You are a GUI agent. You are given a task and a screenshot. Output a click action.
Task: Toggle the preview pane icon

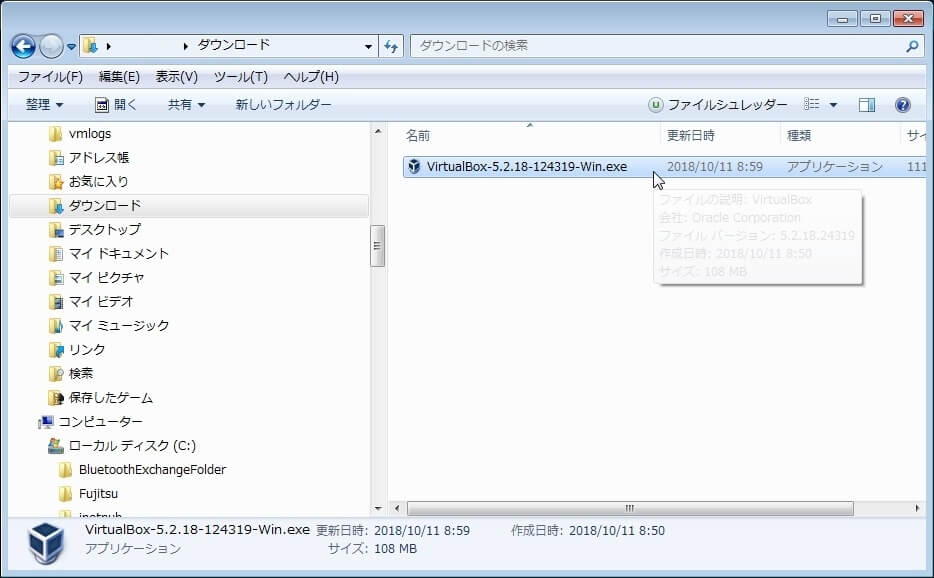tap(867, 105)
